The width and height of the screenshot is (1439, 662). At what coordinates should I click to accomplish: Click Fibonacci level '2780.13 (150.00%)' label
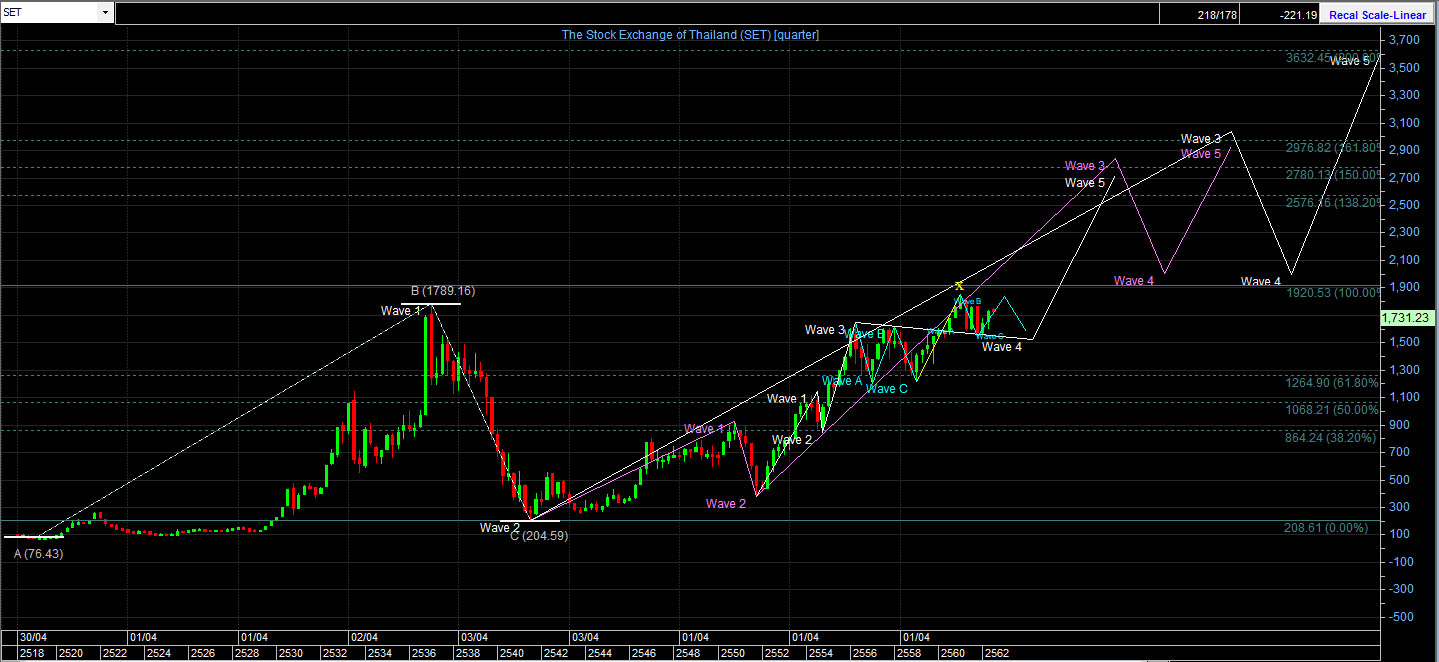point(1333,174)
